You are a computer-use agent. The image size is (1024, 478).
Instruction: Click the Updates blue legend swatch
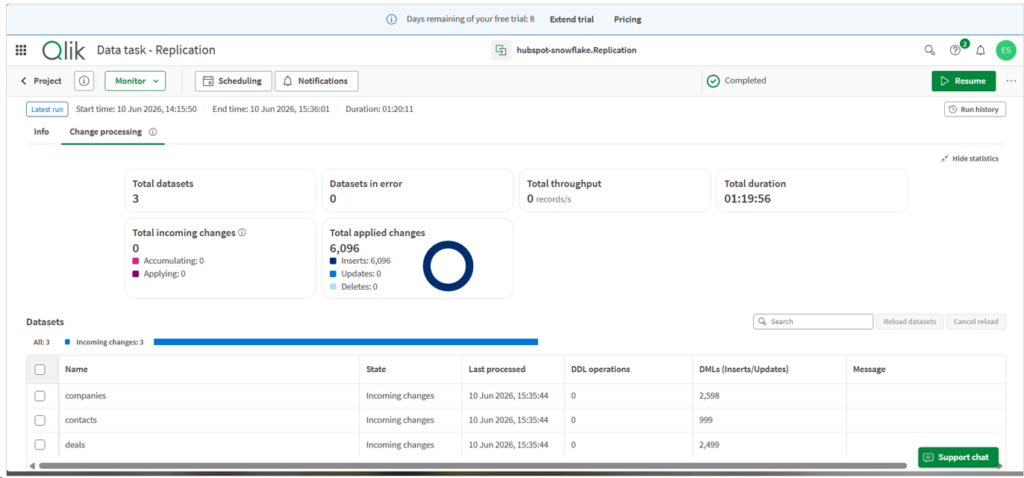coord(333,274)
